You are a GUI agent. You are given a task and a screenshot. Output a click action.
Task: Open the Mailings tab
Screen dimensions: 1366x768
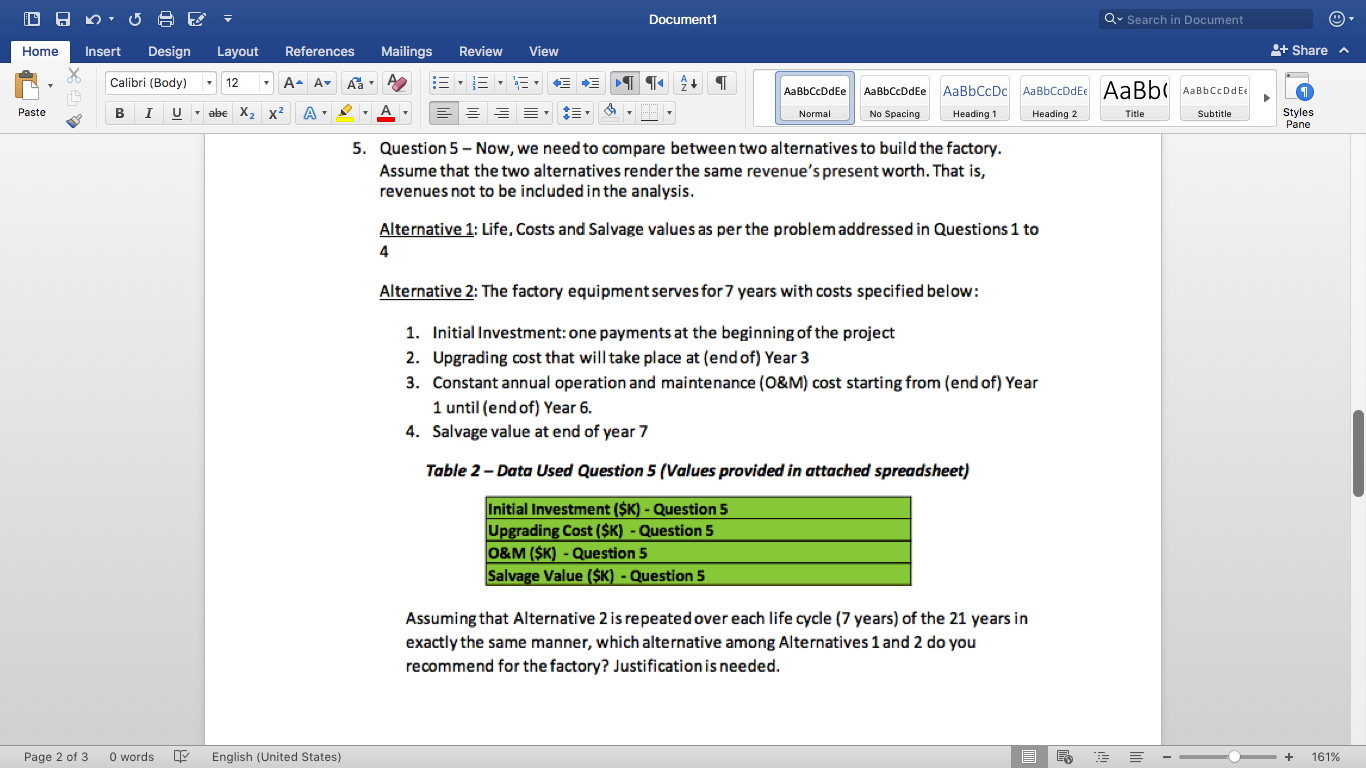click(x=406, y=51)
